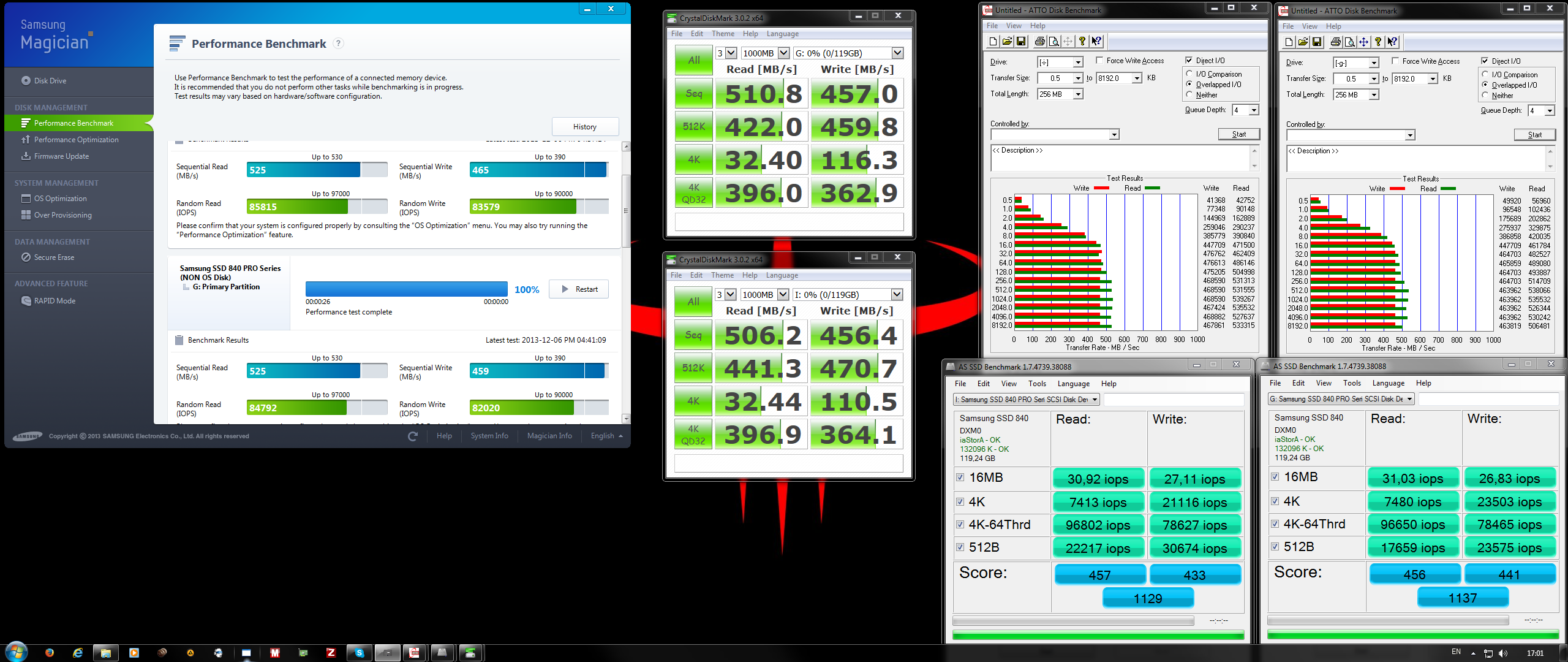Click Print Preview icon in right ATTO toolbar

(x=1349, y=42)
